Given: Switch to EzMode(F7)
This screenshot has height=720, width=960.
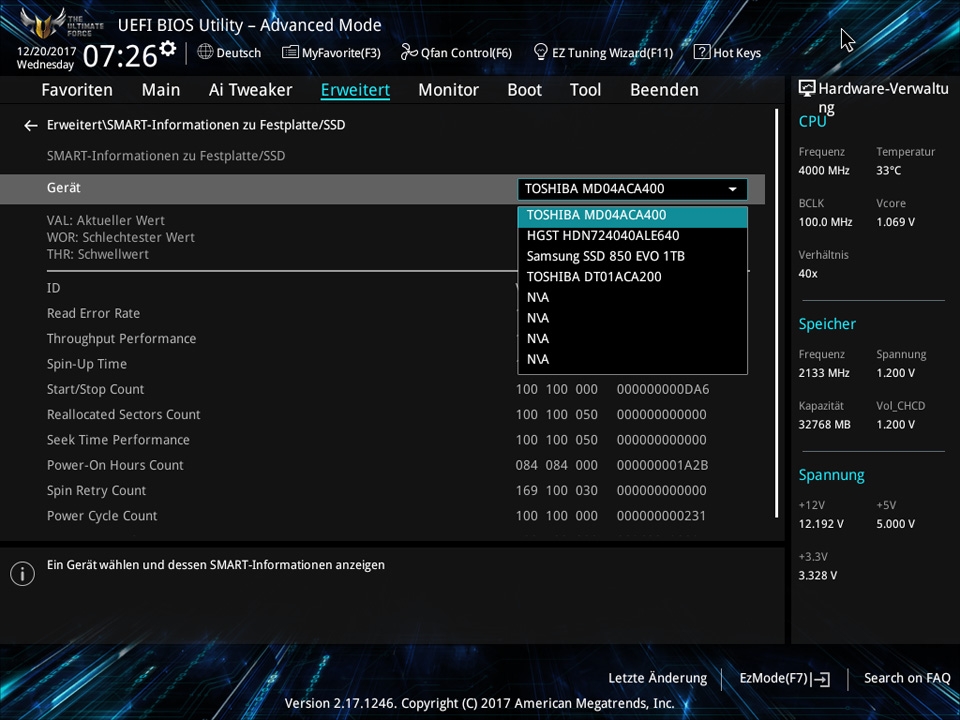Looking at the screenshot, I should pyautogui.click(x=785, y=678).
